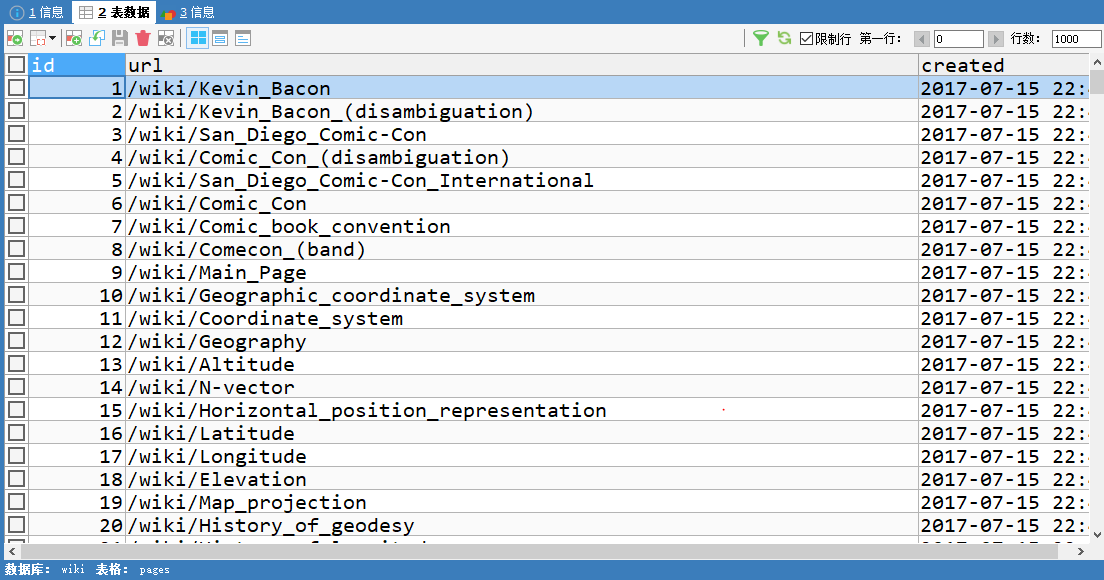Toggle the select-all checkbox in header row

[x=16, y=65]
